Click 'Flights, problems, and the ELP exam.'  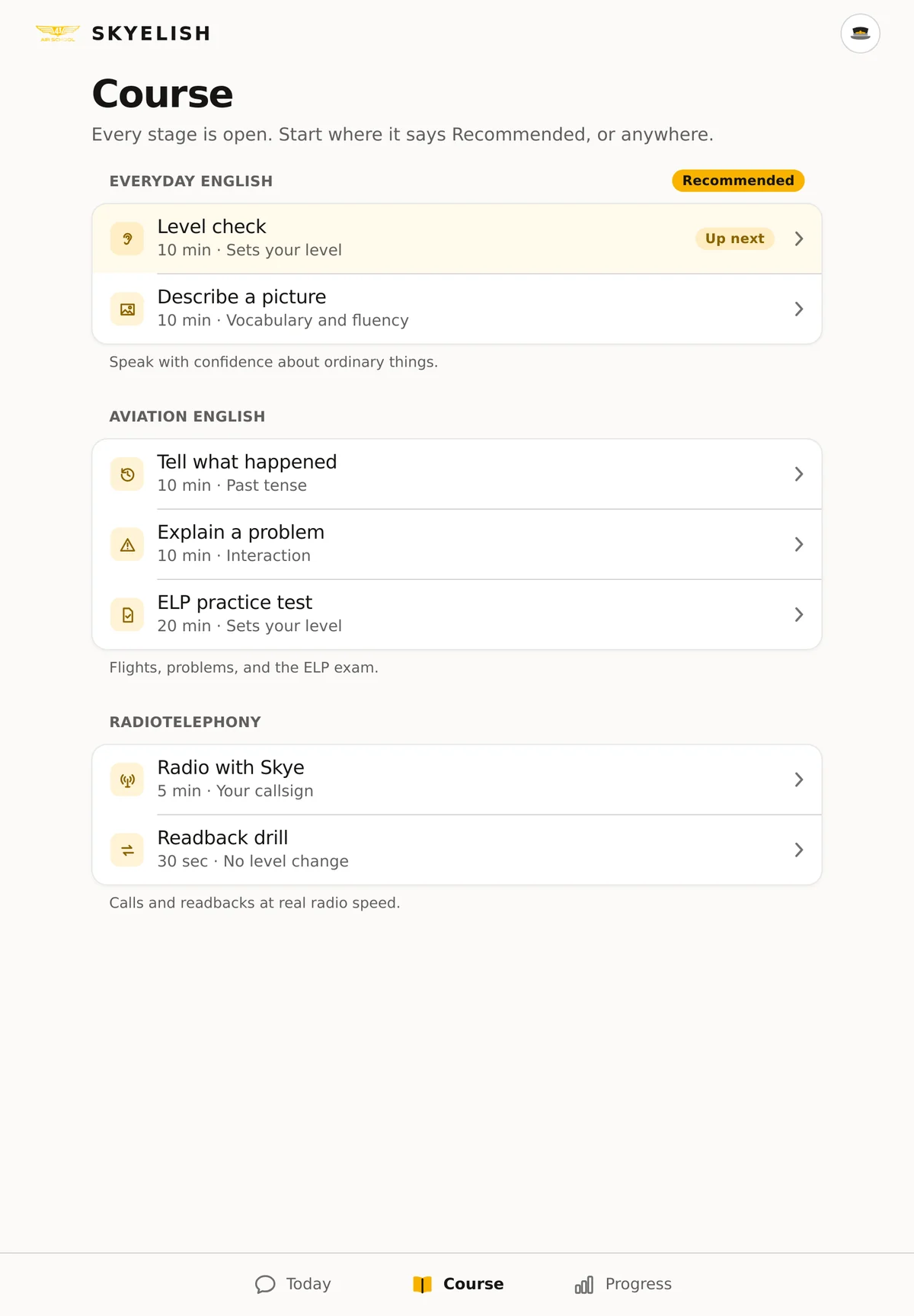click(x=244, y=668)
